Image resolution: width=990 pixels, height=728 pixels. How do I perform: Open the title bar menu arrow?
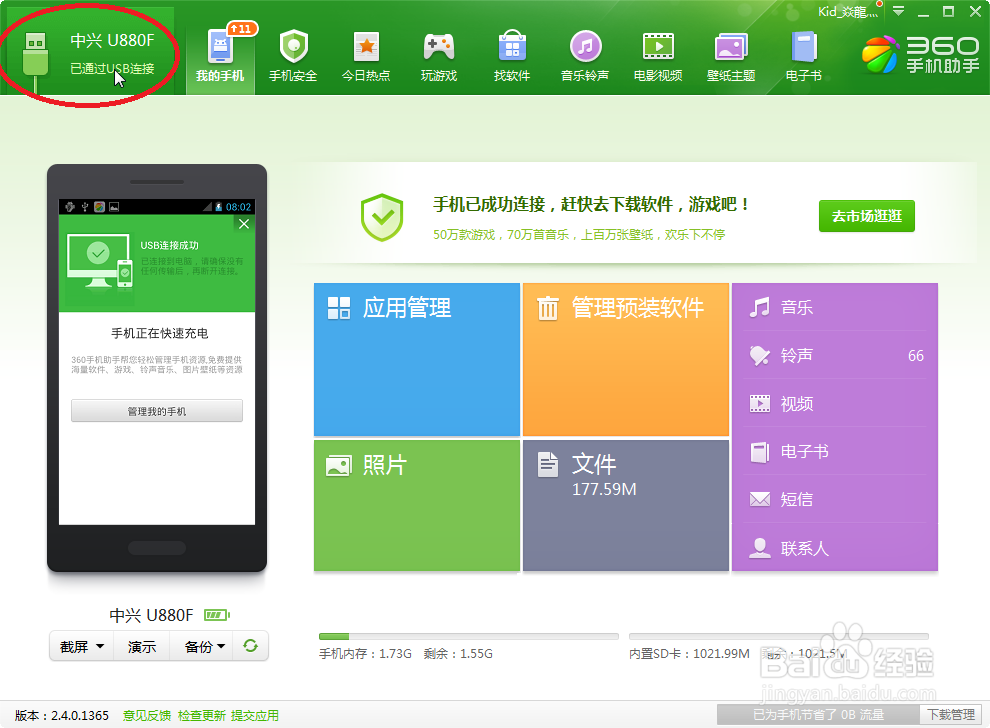tap(900, 12)
